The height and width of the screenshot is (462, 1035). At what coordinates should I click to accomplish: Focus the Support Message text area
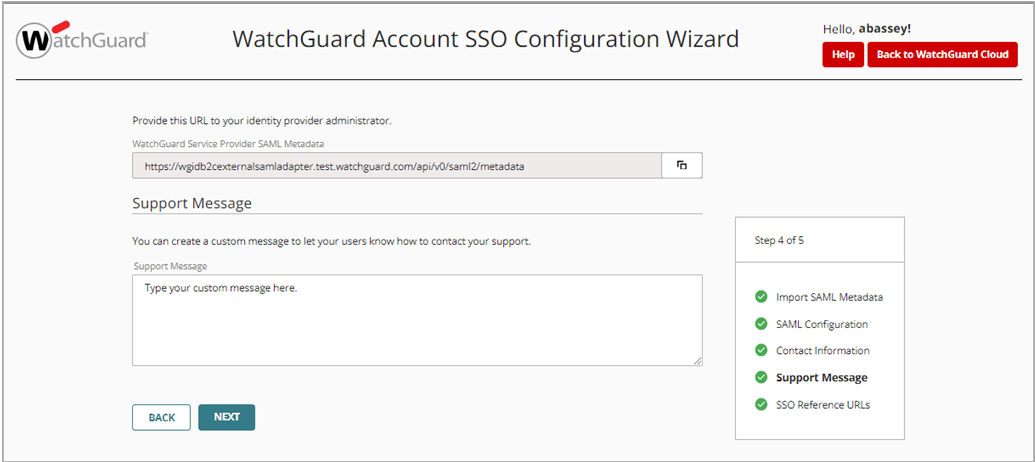[x=417, y=320]
